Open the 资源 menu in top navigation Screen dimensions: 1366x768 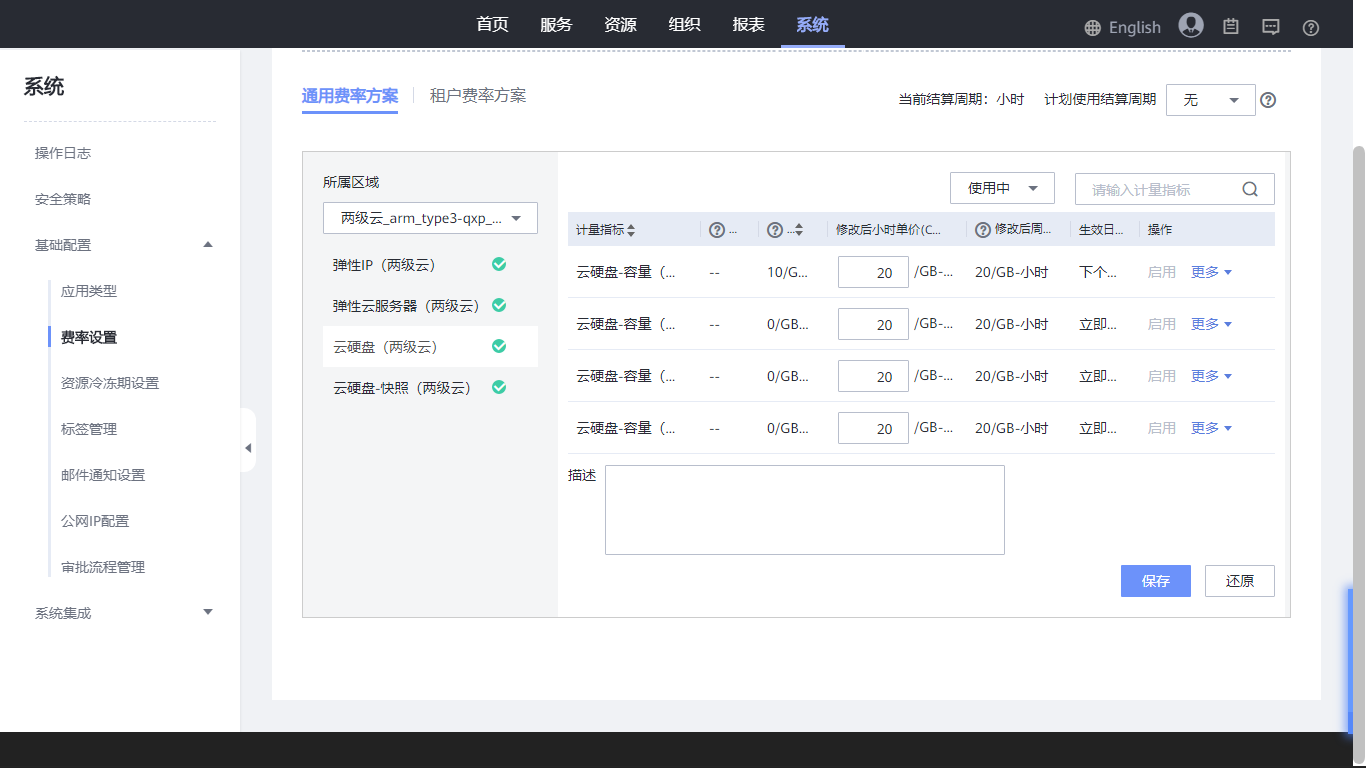click(x=620, y=25)
